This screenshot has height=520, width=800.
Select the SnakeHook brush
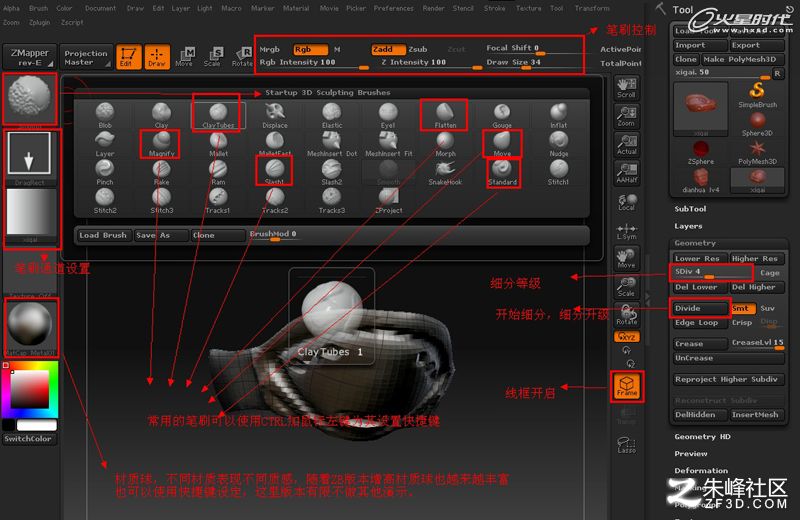[445, 172]
